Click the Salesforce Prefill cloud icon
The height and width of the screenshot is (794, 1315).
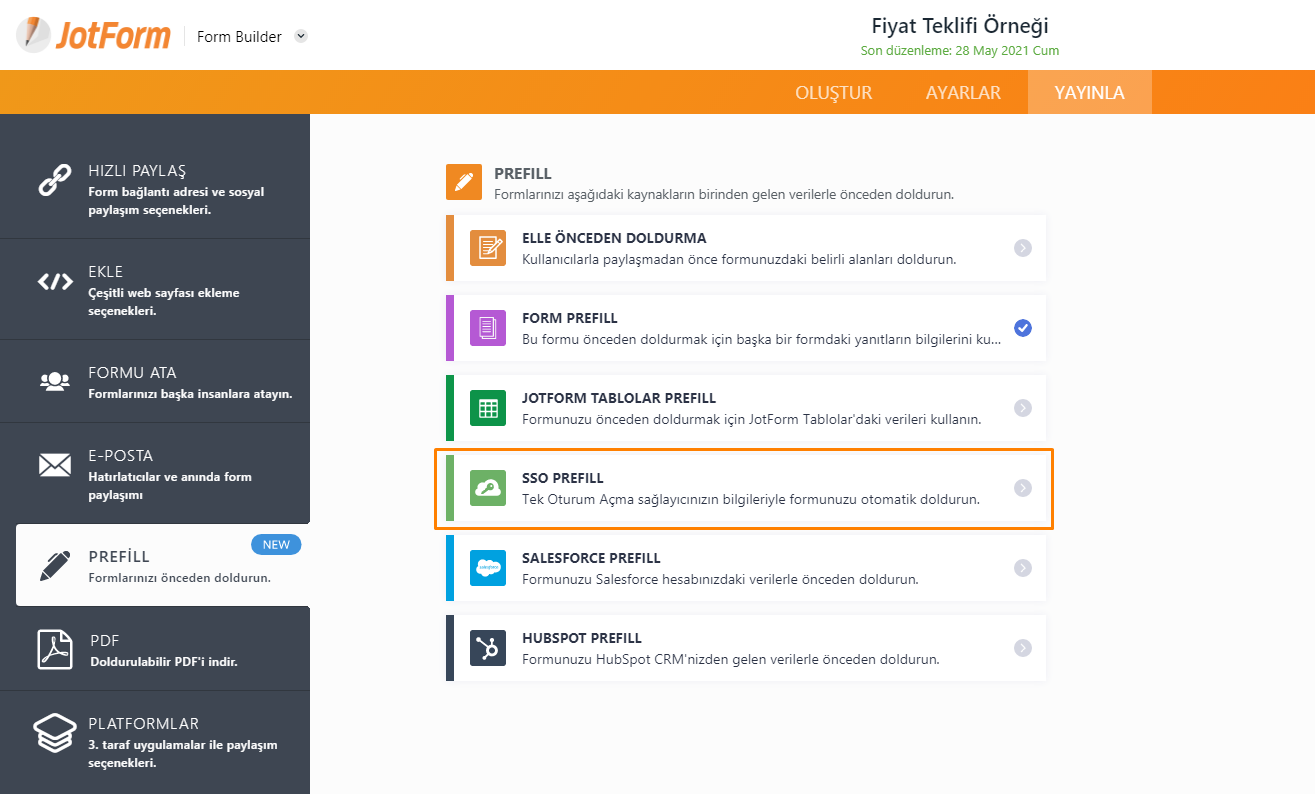488,568
